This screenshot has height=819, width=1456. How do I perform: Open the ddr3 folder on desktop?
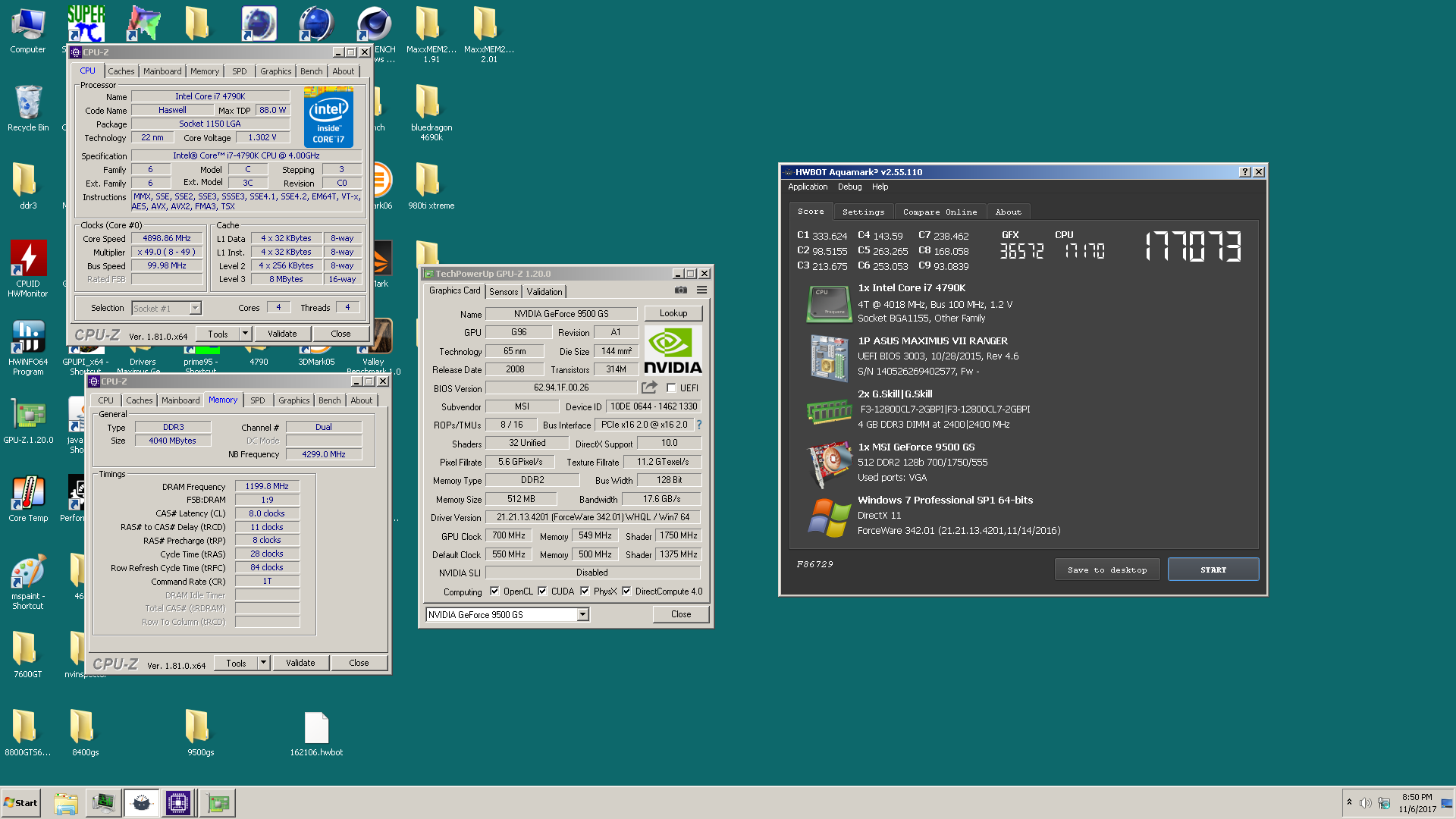coord(28,186)
